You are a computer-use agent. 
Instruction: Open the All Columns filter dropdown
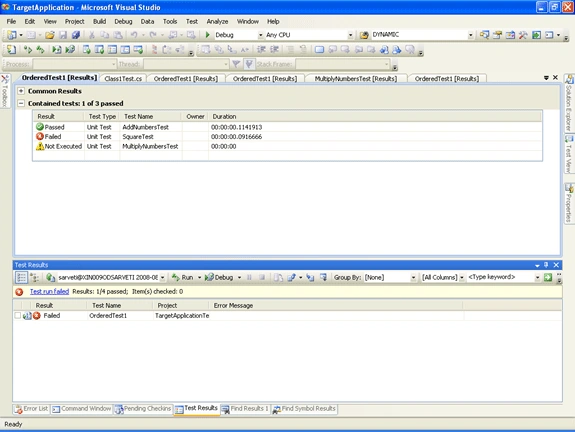pyautogui.click(x=443, y=277)
